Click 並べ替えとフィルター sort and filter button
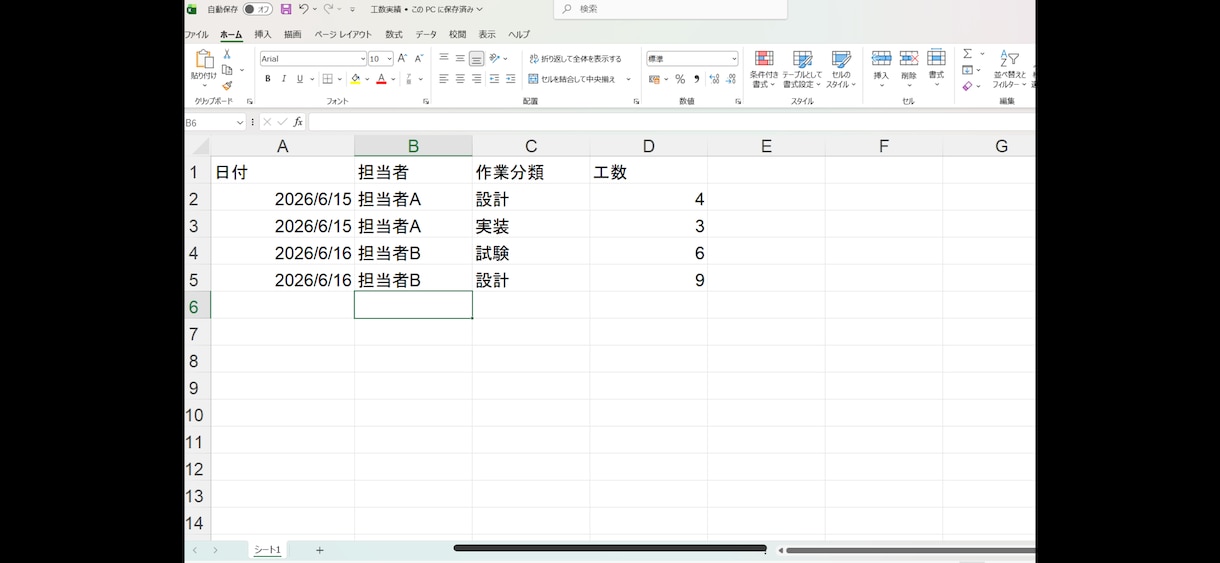 coord(1009,69)
